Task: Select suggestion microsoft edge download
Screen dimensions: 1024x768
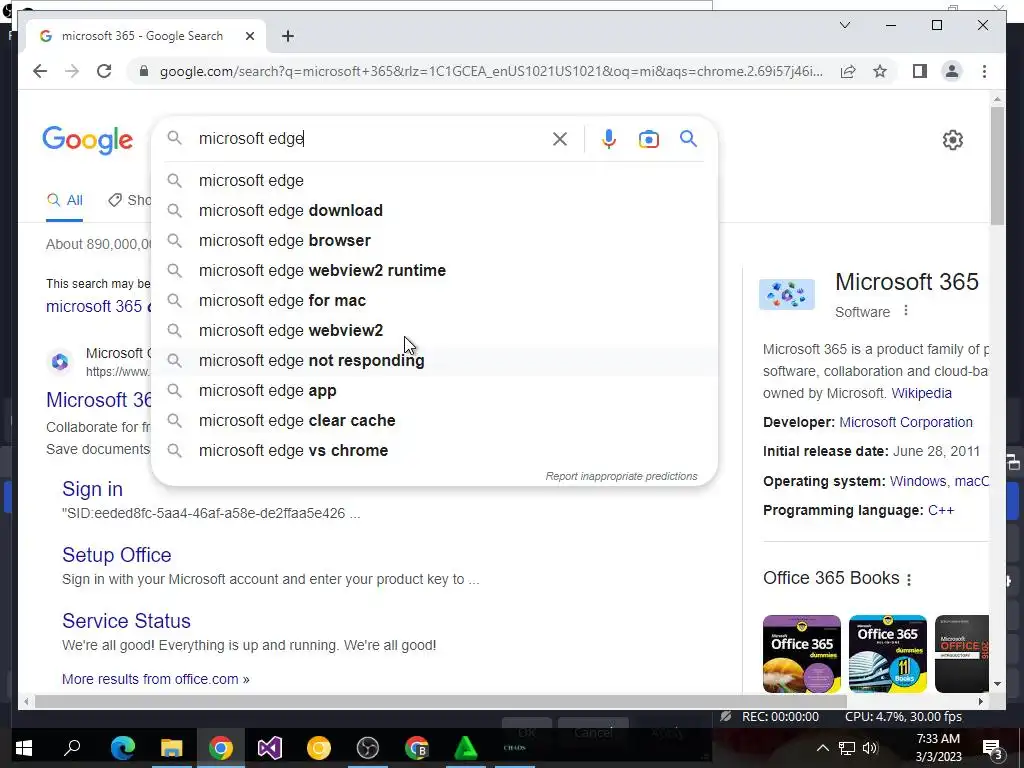Action: click(x=434, y=210)
